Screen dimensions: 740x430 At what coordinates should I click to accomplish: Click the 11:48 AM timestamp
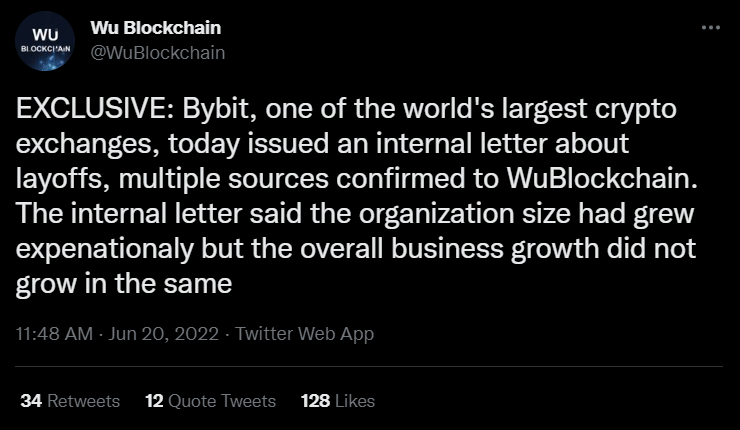pyautogui.click(x=54, y=334)
